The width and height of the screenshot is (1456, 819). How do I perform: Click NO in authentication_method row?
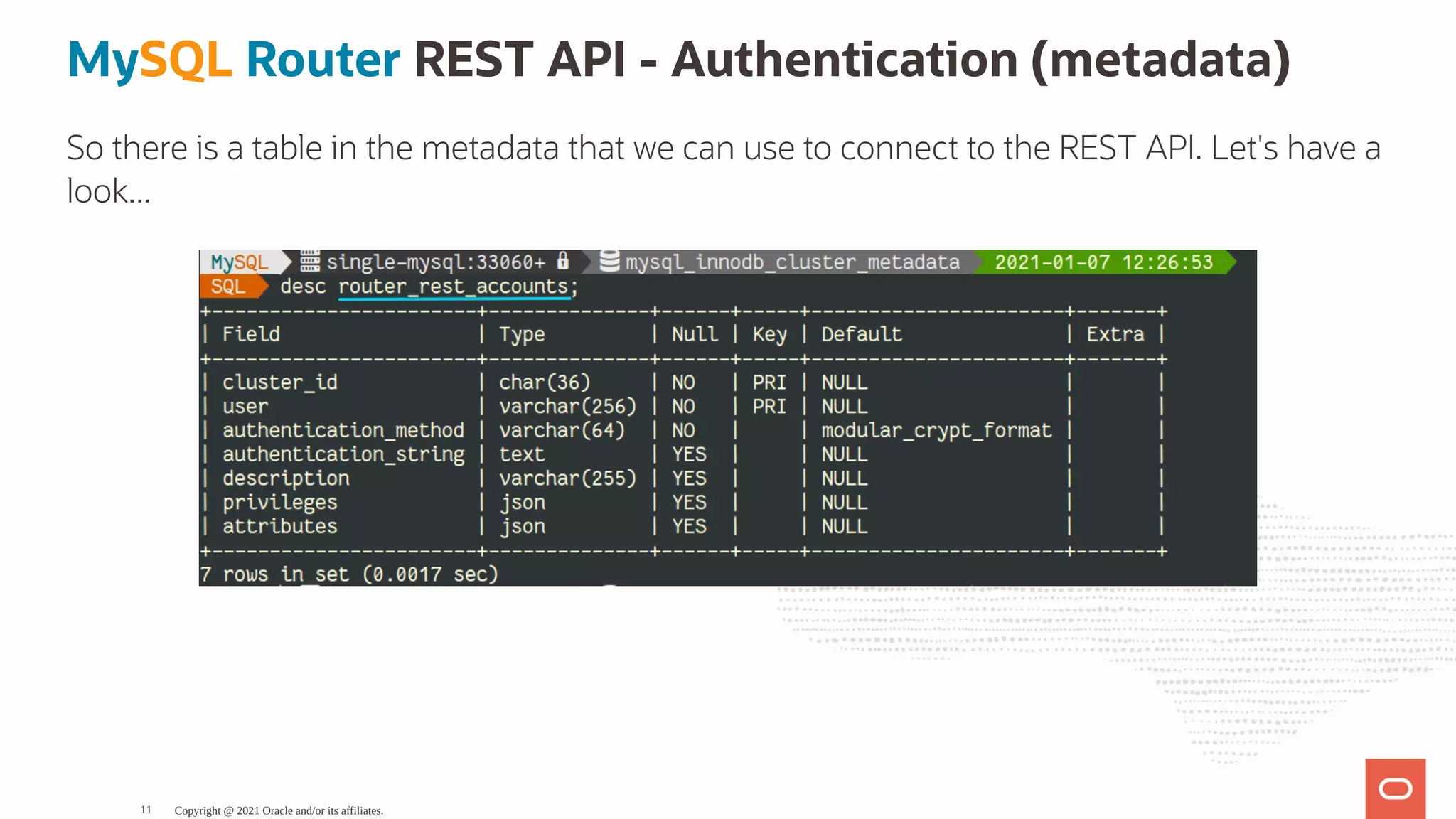683,430
